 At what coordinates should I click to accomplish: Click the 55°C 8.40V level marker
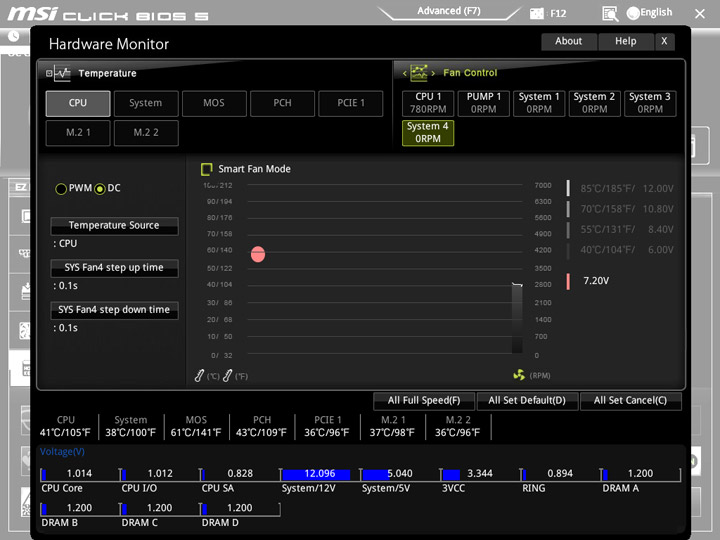pyautogui.click(x=568, y=230)
